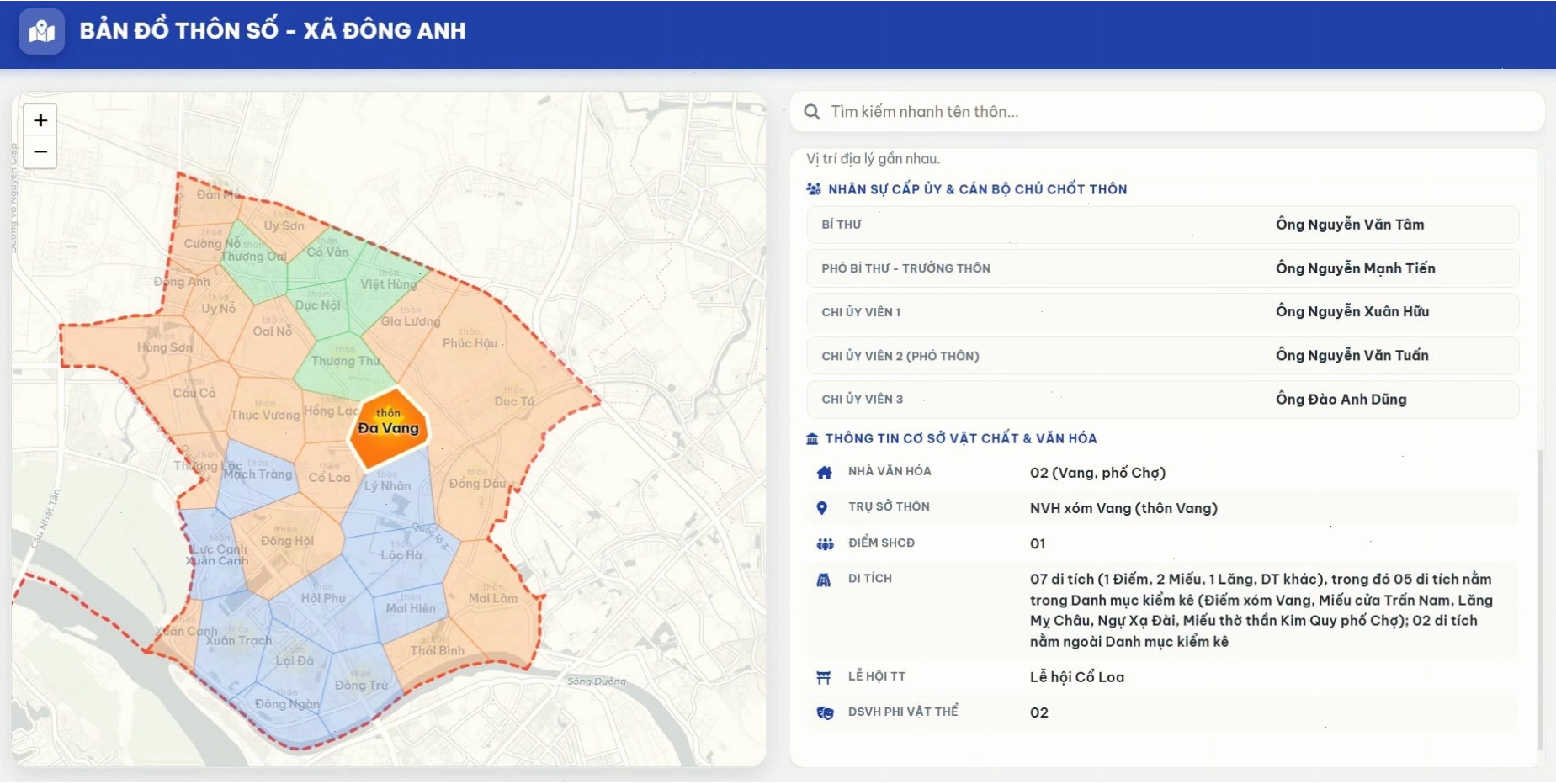Select highlighted Đa Vang village on map

pos(389,427)
